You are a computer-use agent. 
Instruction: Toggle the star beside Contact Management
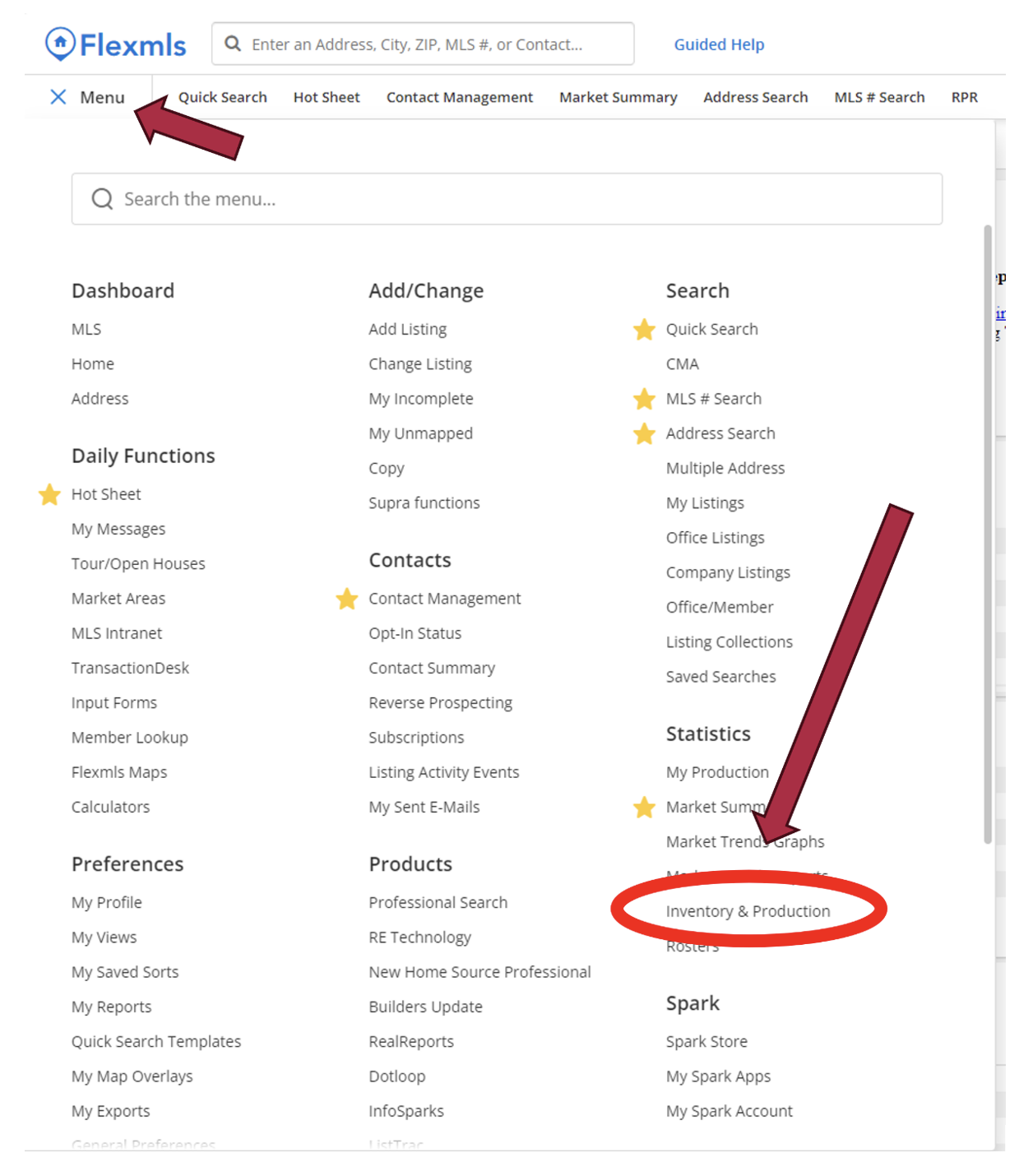347,599
